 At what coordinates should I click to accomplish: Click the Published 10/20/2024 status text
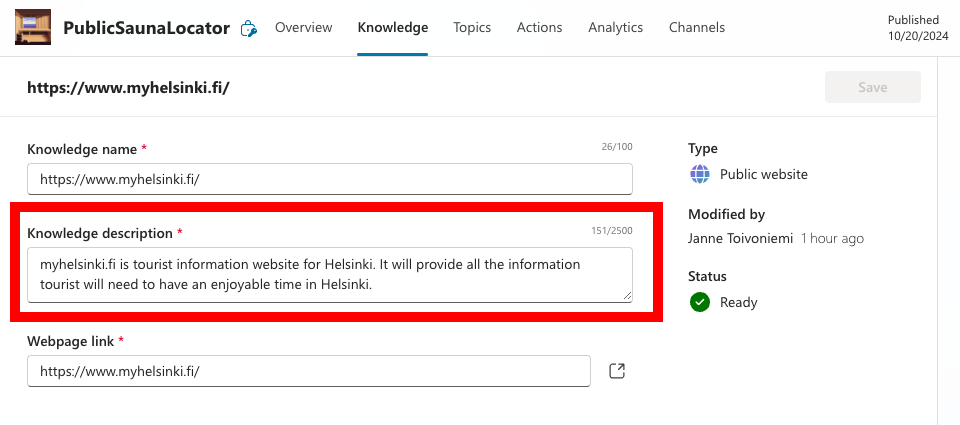pos(913,27)
